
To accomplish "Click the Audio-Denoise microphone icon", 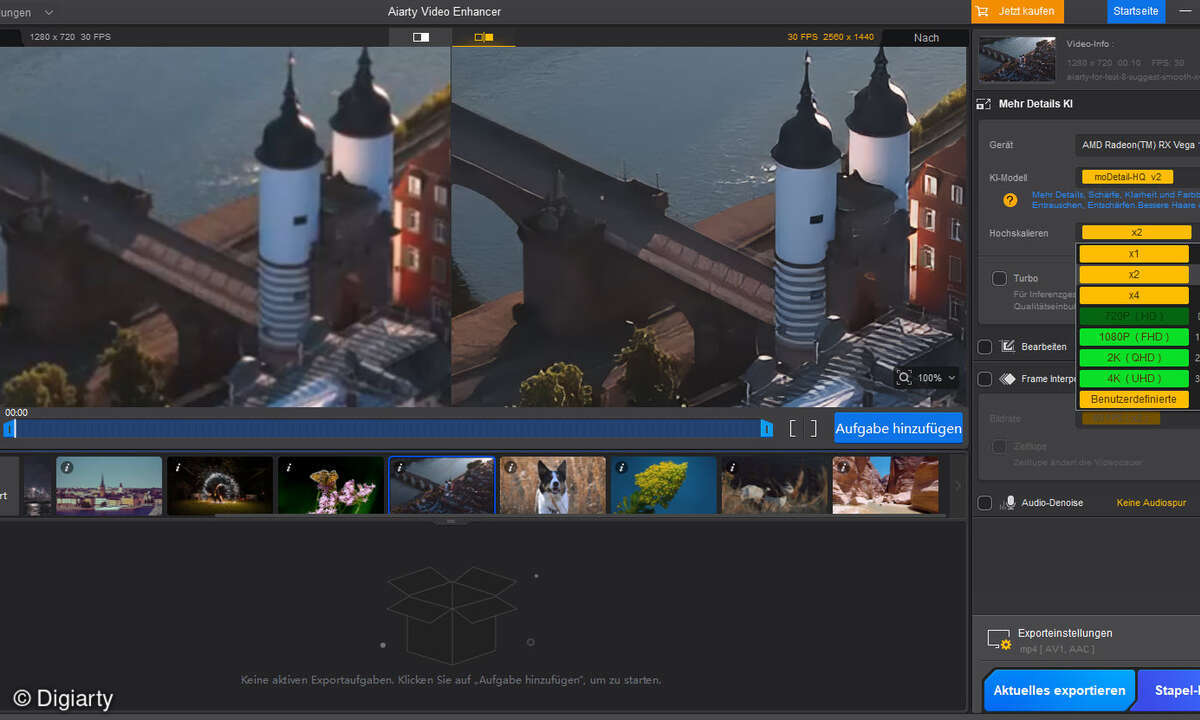I will pos(1010,502).
